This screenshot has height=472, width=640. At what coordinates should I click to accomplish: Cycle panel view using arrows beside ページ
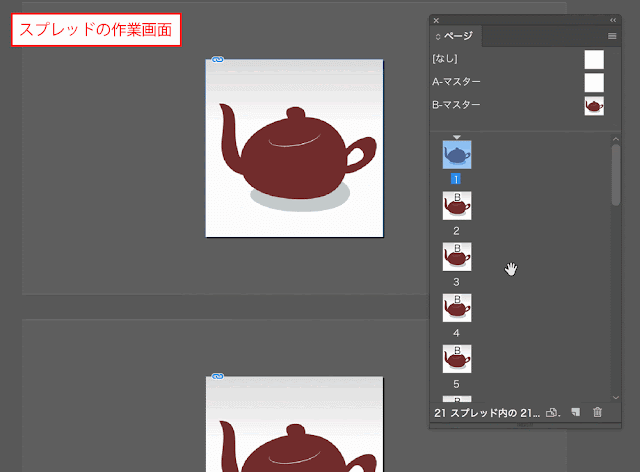[x=438, y=37]
